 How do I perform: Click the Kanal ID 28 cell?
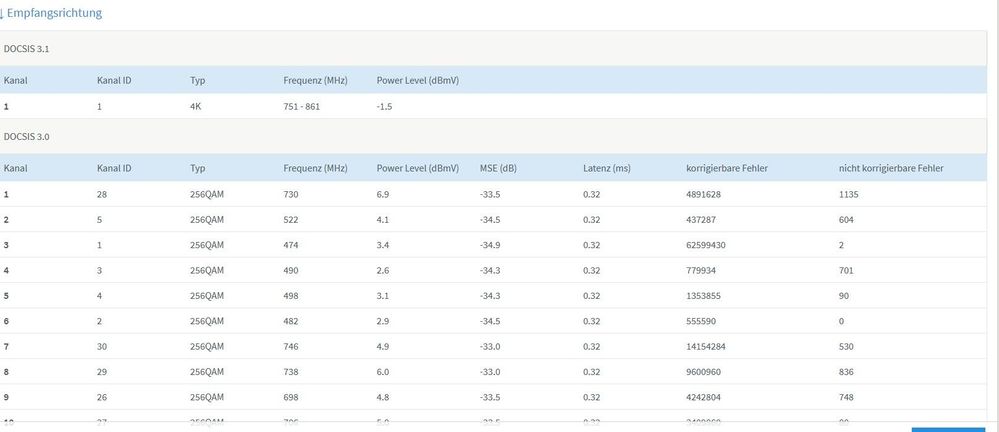(103, 193)
